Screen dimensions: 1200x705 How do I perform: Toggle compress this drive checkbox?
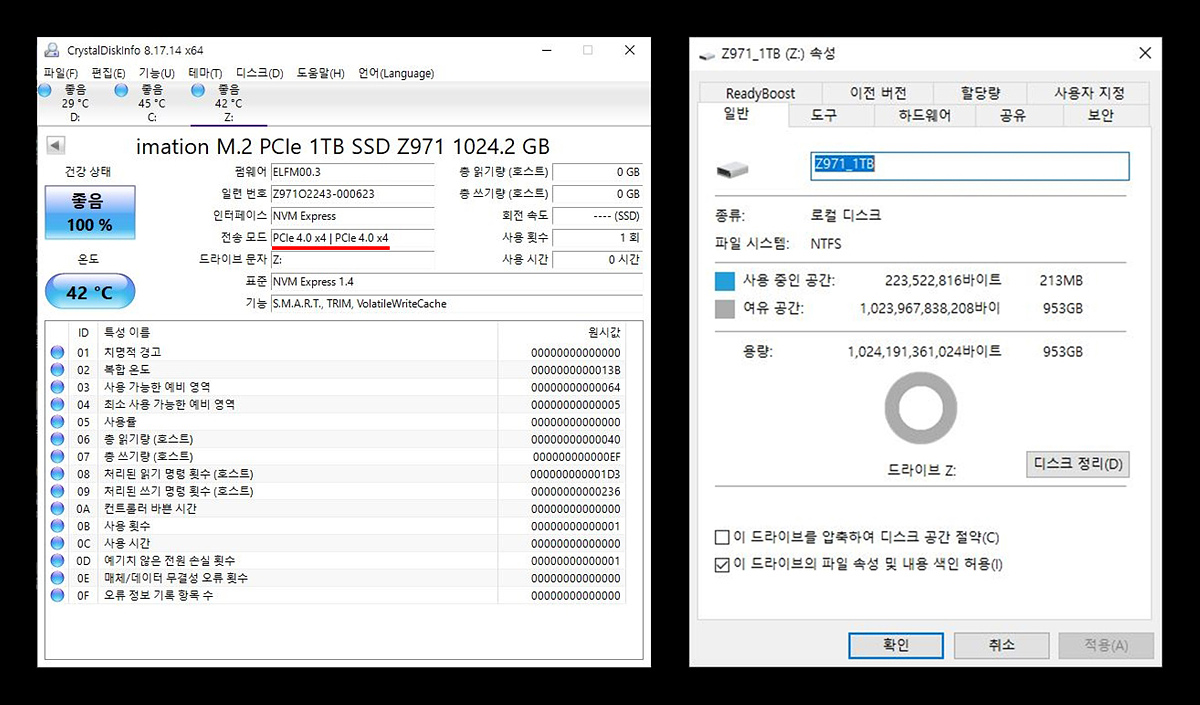point(722,538)
